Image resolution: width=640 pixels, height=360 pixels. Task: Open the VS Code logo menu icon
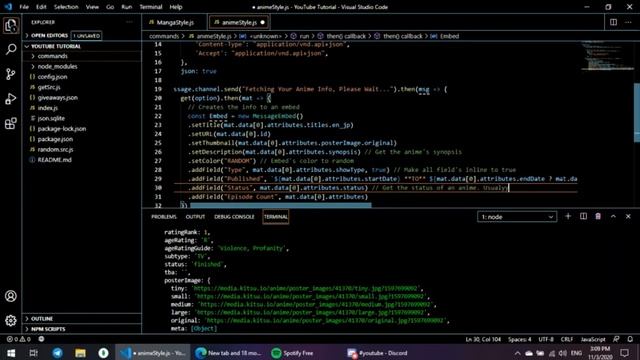pyautogui.click(x=9, y=7)
